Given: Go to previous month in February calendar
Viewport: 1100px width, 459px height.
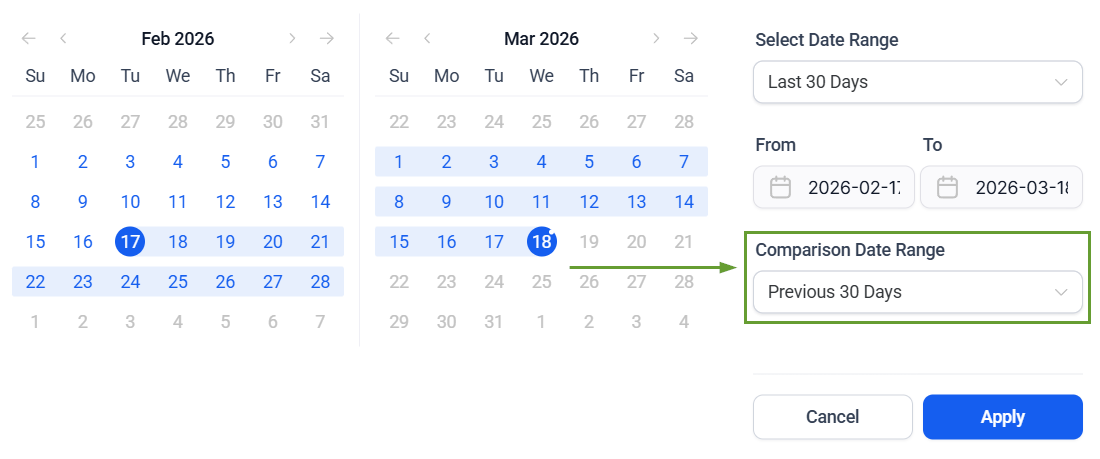Looking at the screenshot, I should [x=63, y=39].
